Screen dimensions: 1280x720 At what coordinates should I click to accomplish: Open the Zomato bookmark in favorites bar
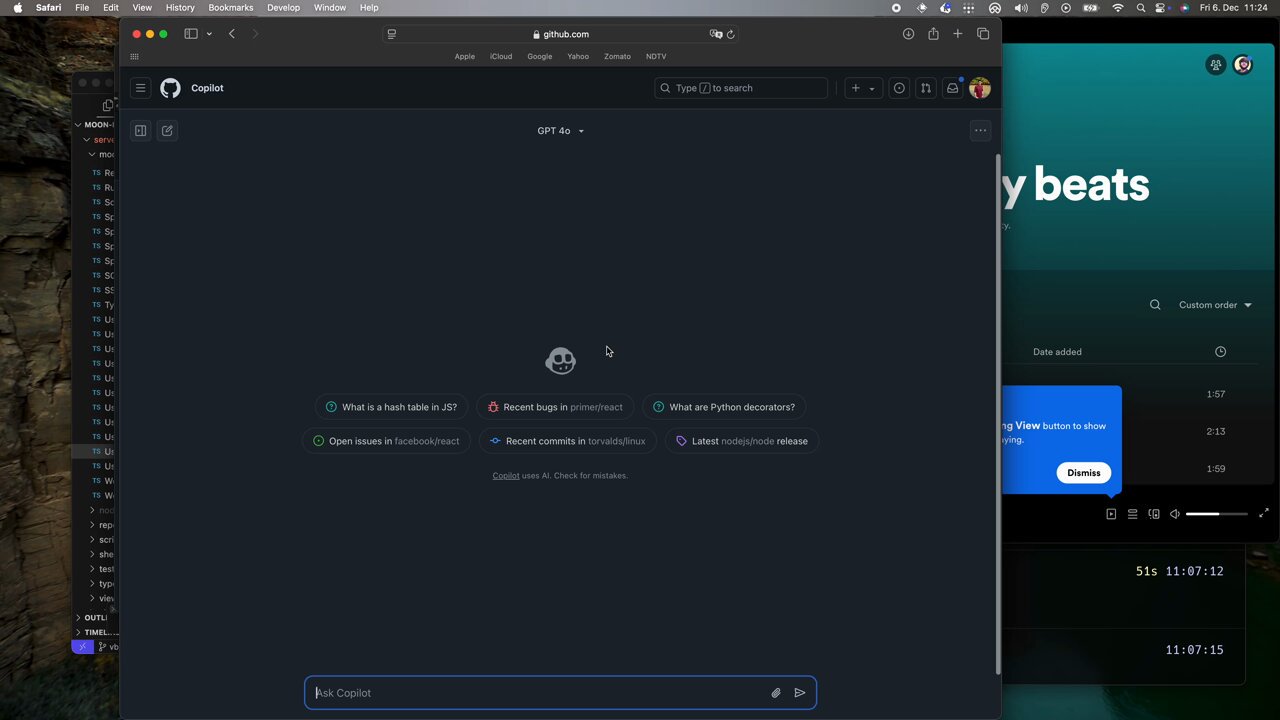point(617,57)
